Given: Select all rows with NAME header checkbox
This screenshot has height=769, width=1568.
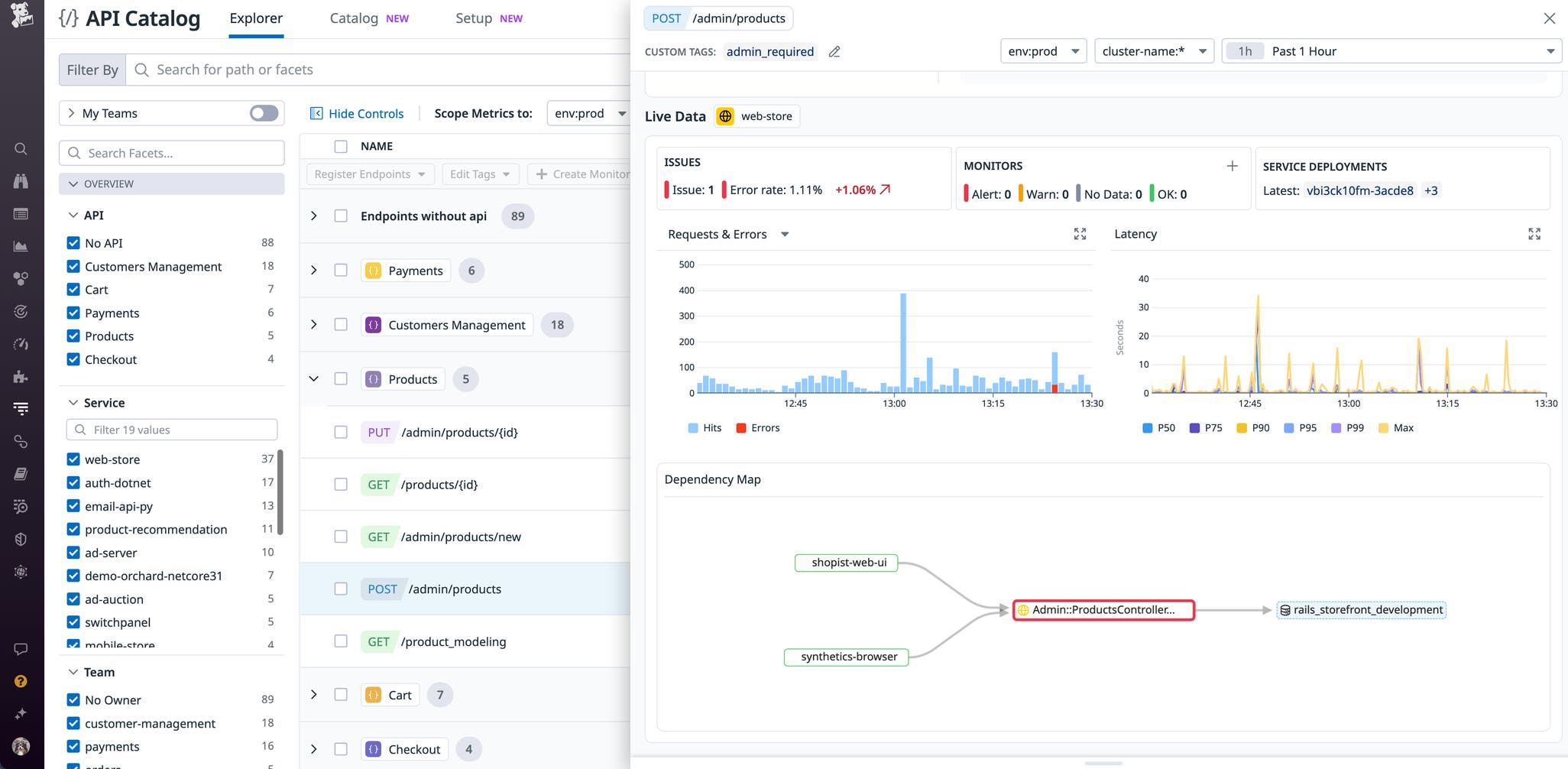Looking at the screenshot, I should pyautogui.click(x=341, y=146).
